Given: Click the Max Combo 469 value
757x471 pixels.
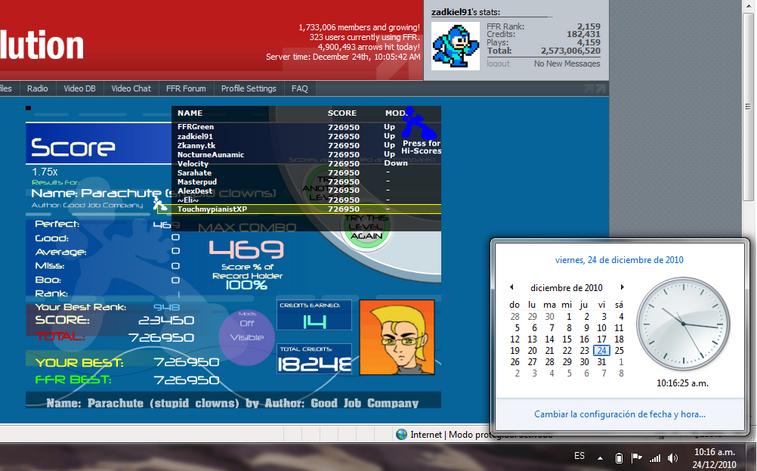Looking at the screenshot, I should tap(247, 249).
